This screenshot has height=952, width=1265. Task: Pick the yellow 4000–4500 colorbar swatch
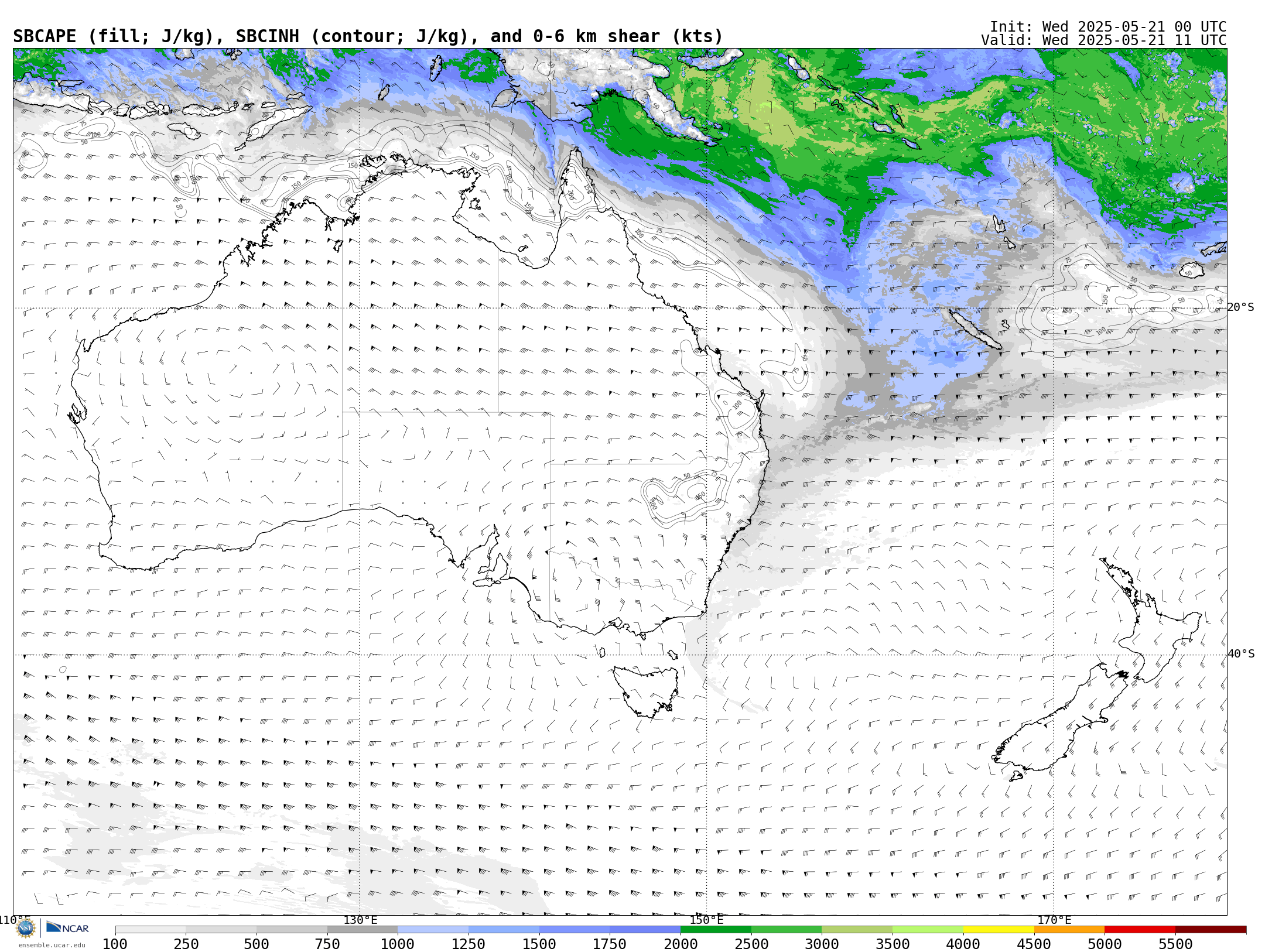click(999, 930)
